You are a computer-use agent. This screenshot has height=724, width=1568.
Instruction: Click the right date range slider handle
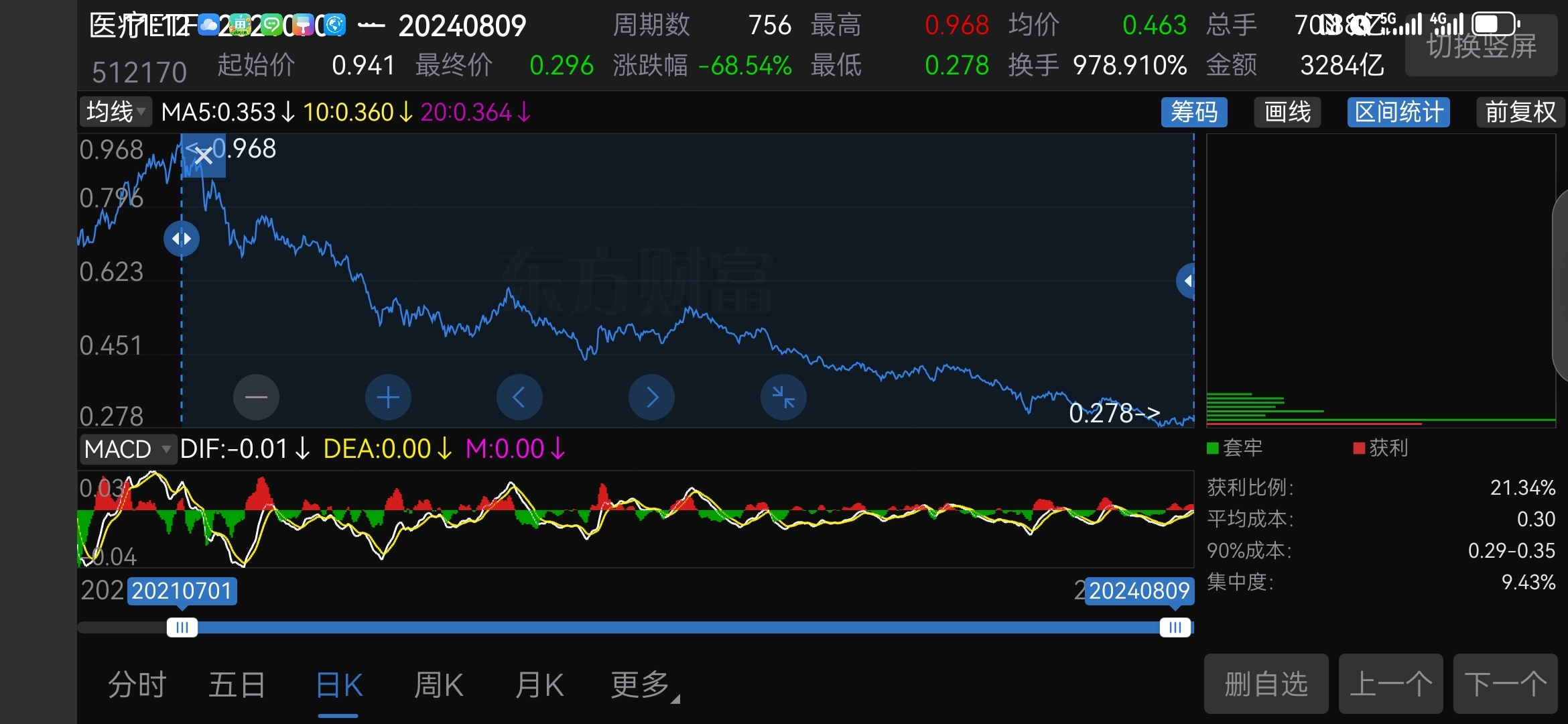click(1175, 627)
